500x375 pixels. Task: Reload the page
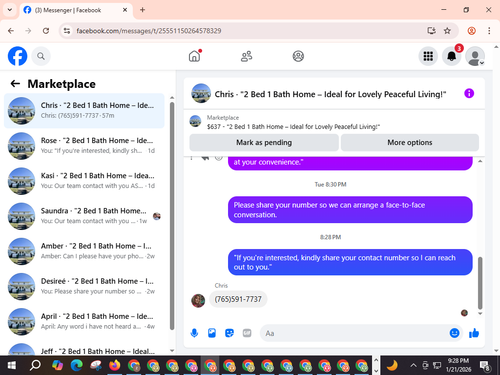point(46,31)
